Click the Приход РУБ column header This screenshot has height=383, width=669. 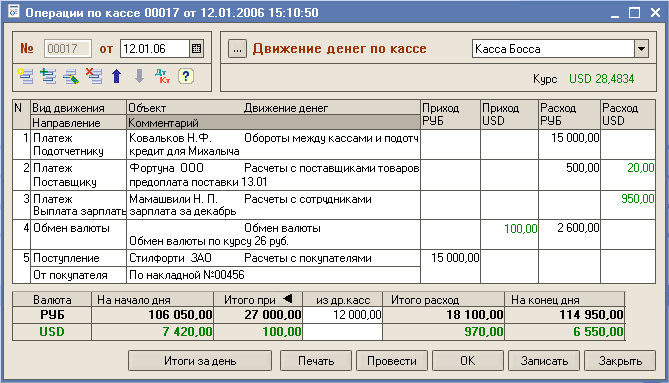(451, 115)
